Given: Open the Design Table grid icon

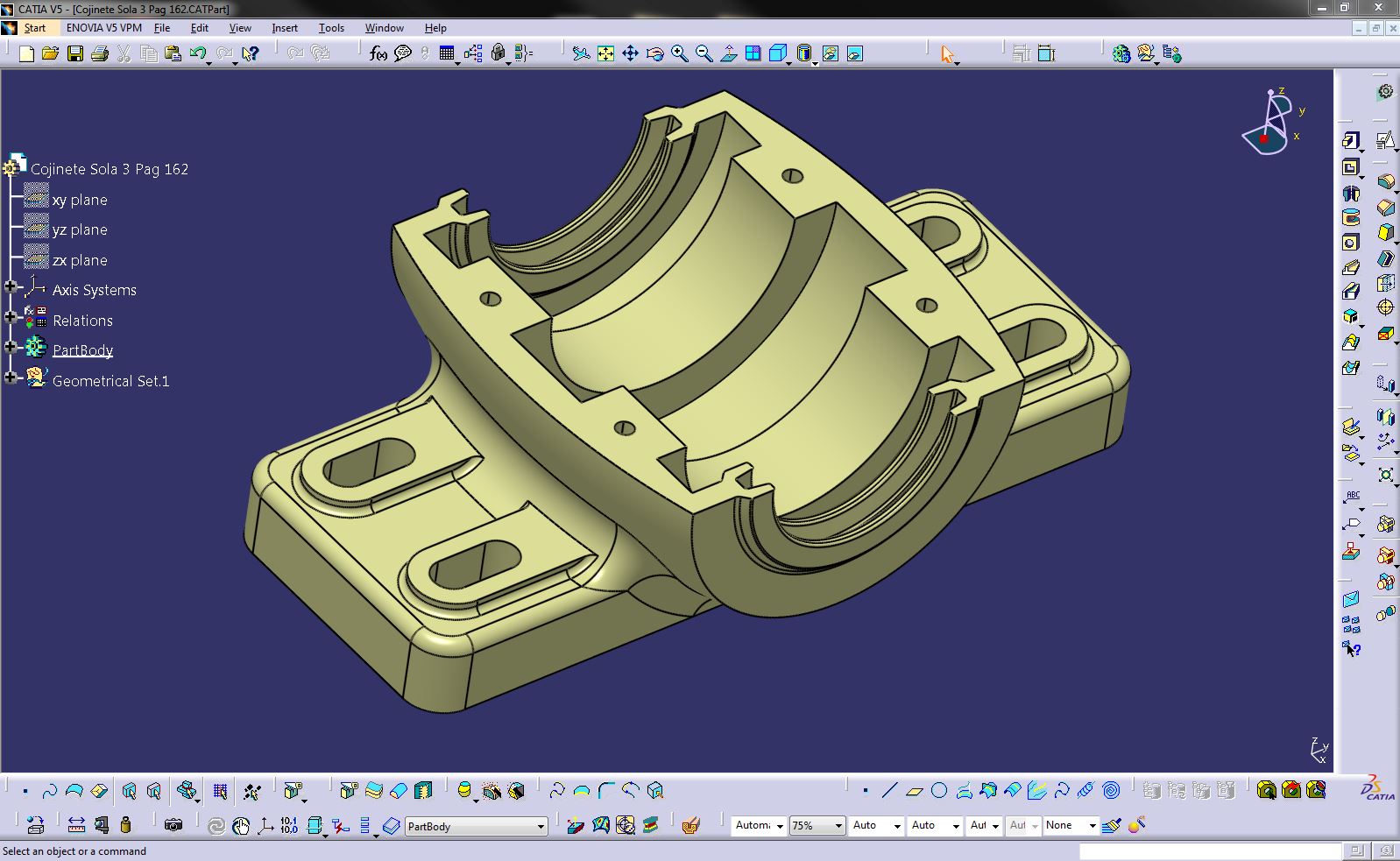Looking at the screenshot, I should point(447,54).
